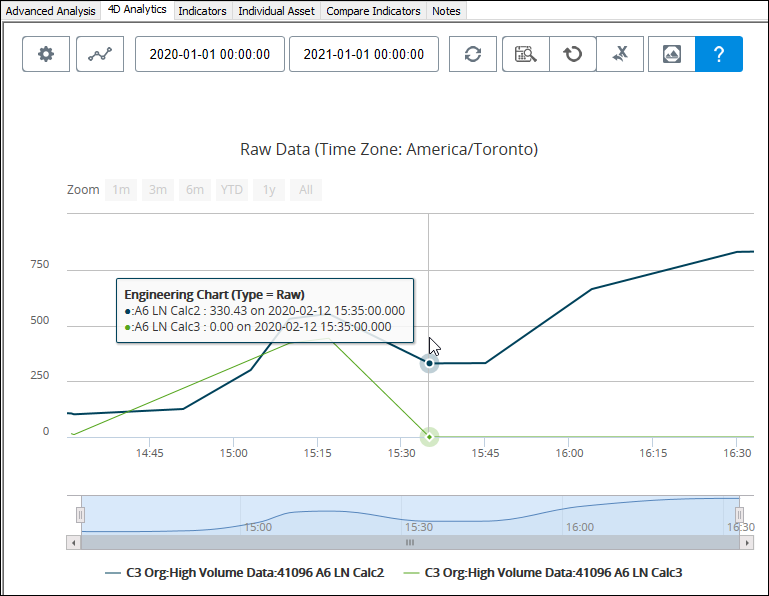Click the 500 y-axis label
The image size is (769, 596).
[40, 320]
